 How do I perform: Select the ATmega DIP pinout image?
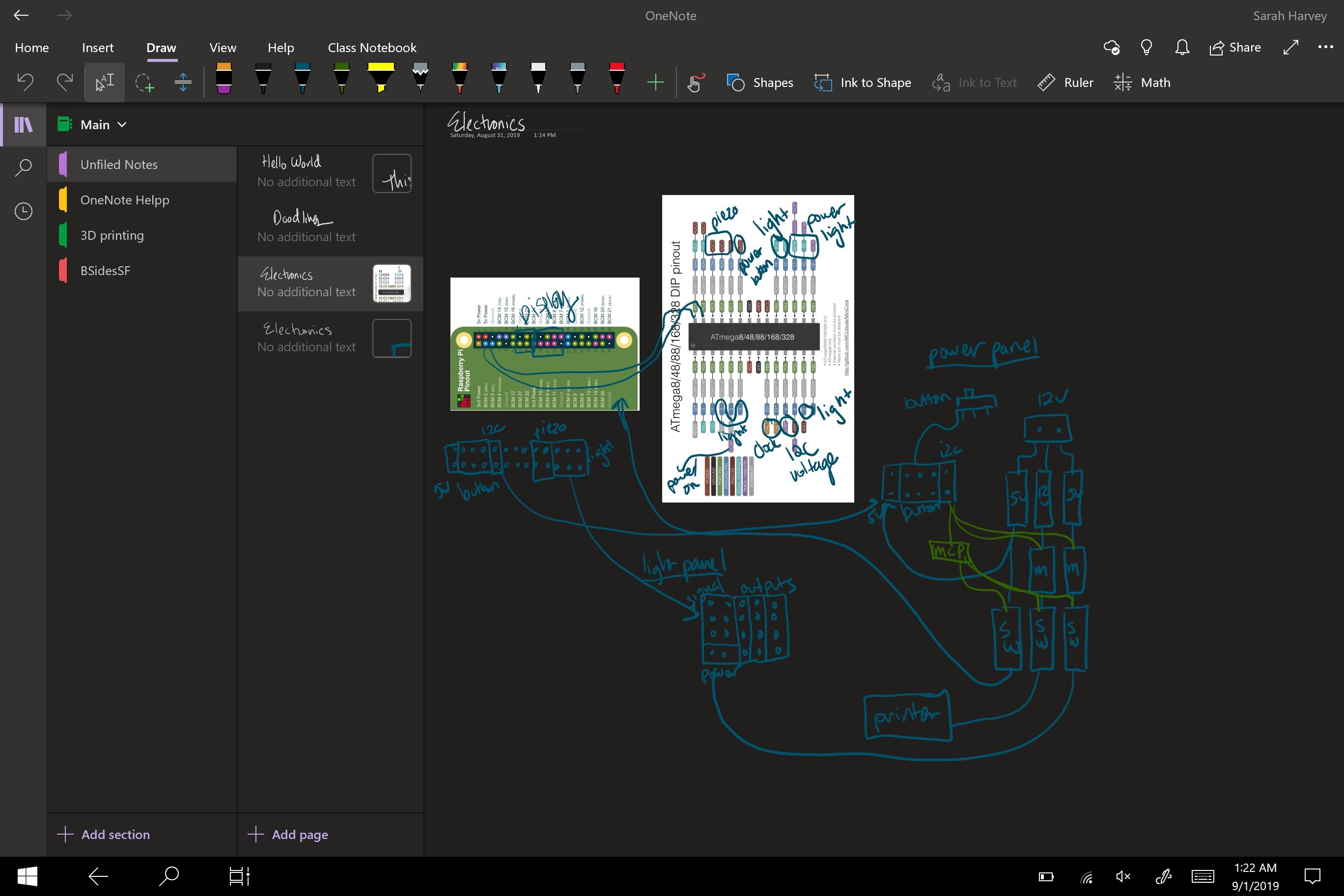[x=757, y=349]
